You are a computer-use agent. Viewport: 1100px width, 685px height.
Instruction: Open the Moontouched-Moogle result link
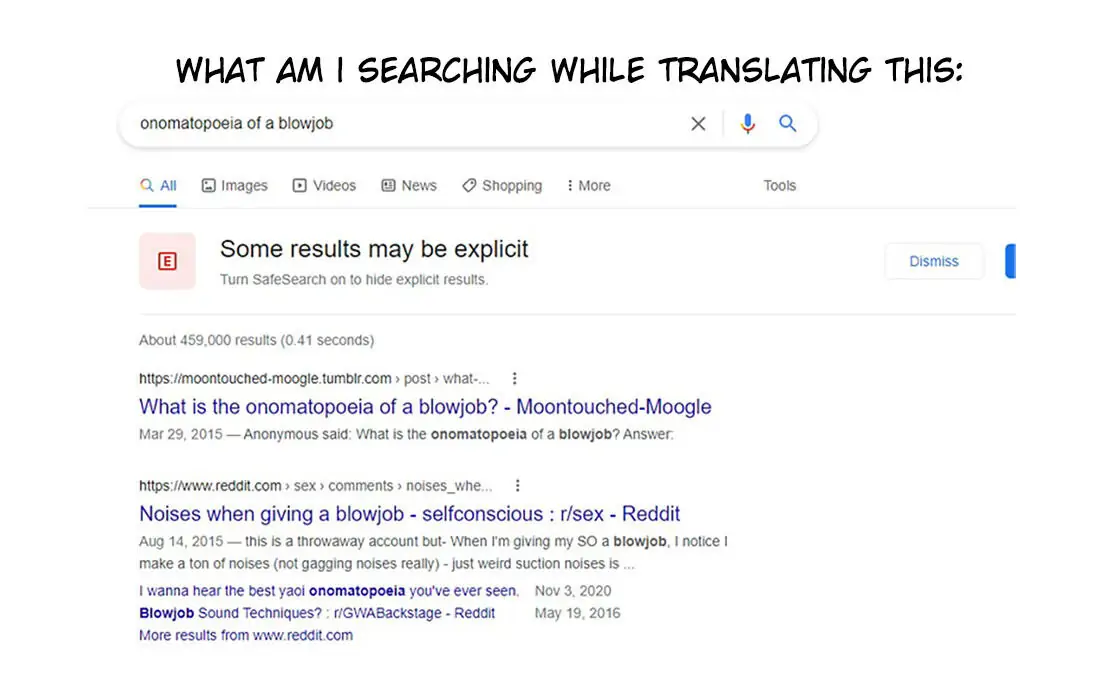[425, 407]
